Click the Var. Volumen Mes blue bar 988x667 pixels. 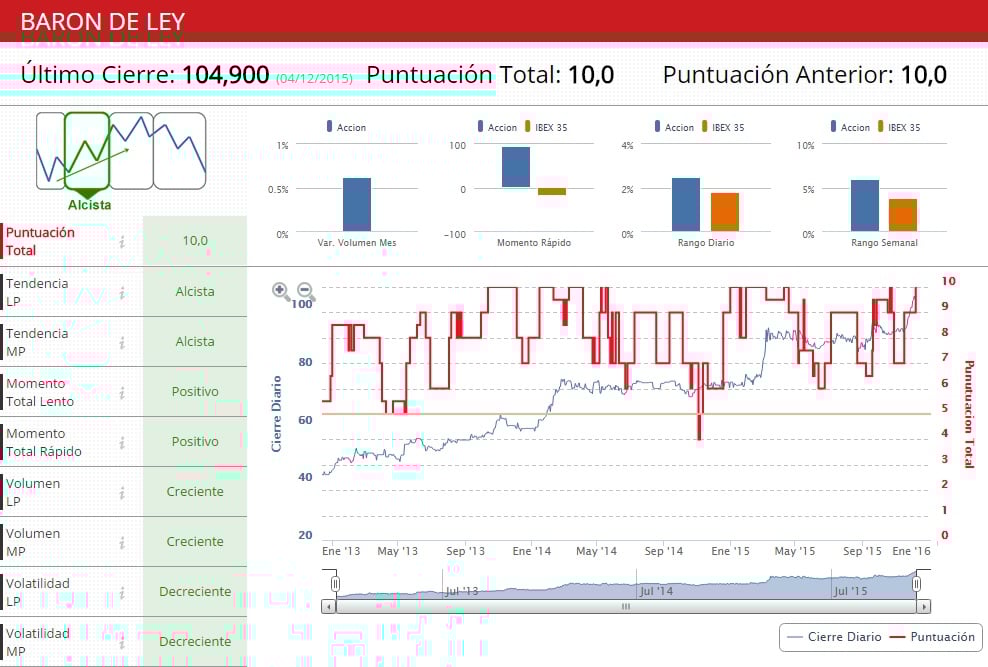click(x=357, y=205)
